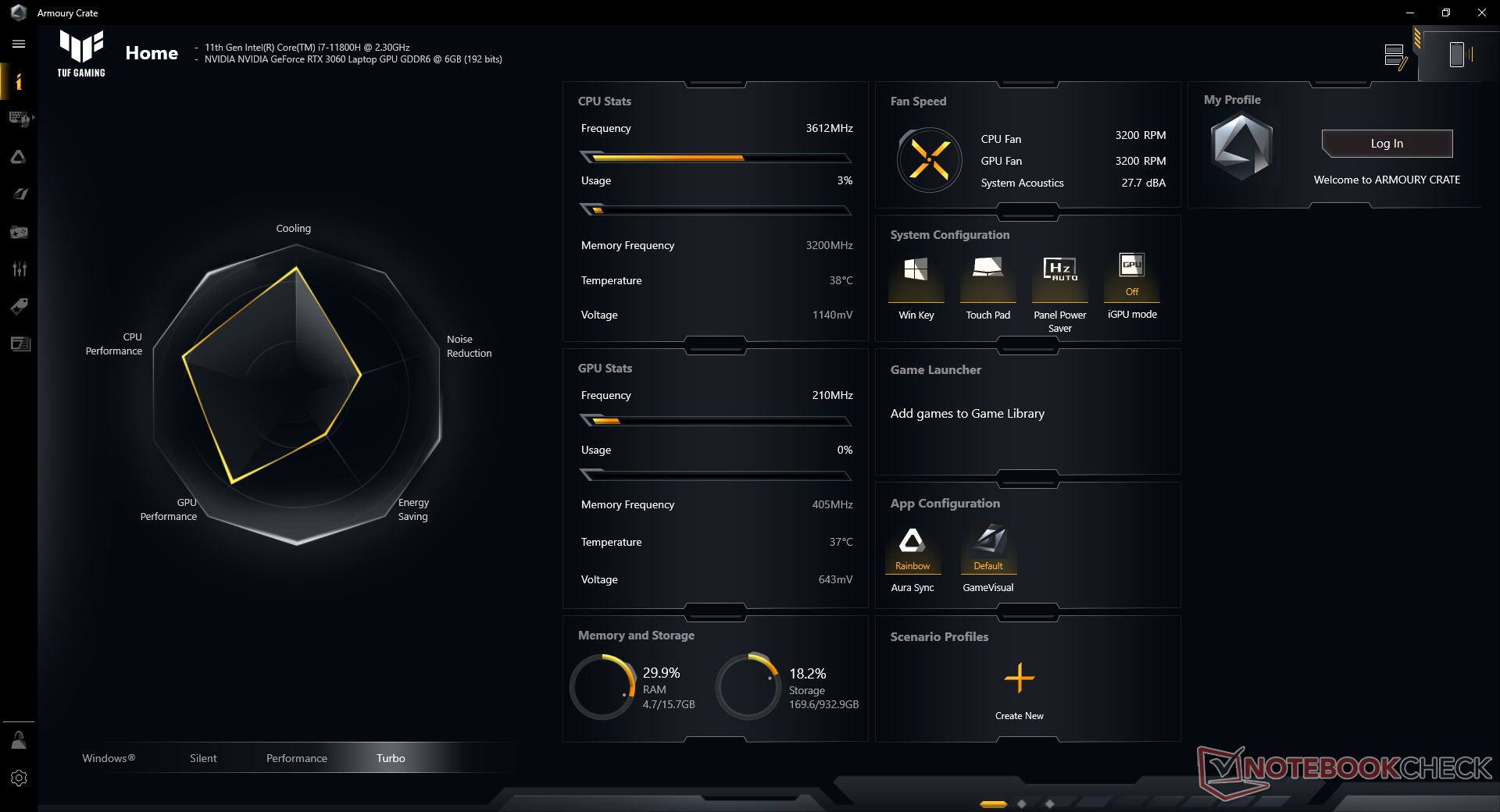Click Add games to Game Library
The image size is (1500, 812).
pos(967,414)
